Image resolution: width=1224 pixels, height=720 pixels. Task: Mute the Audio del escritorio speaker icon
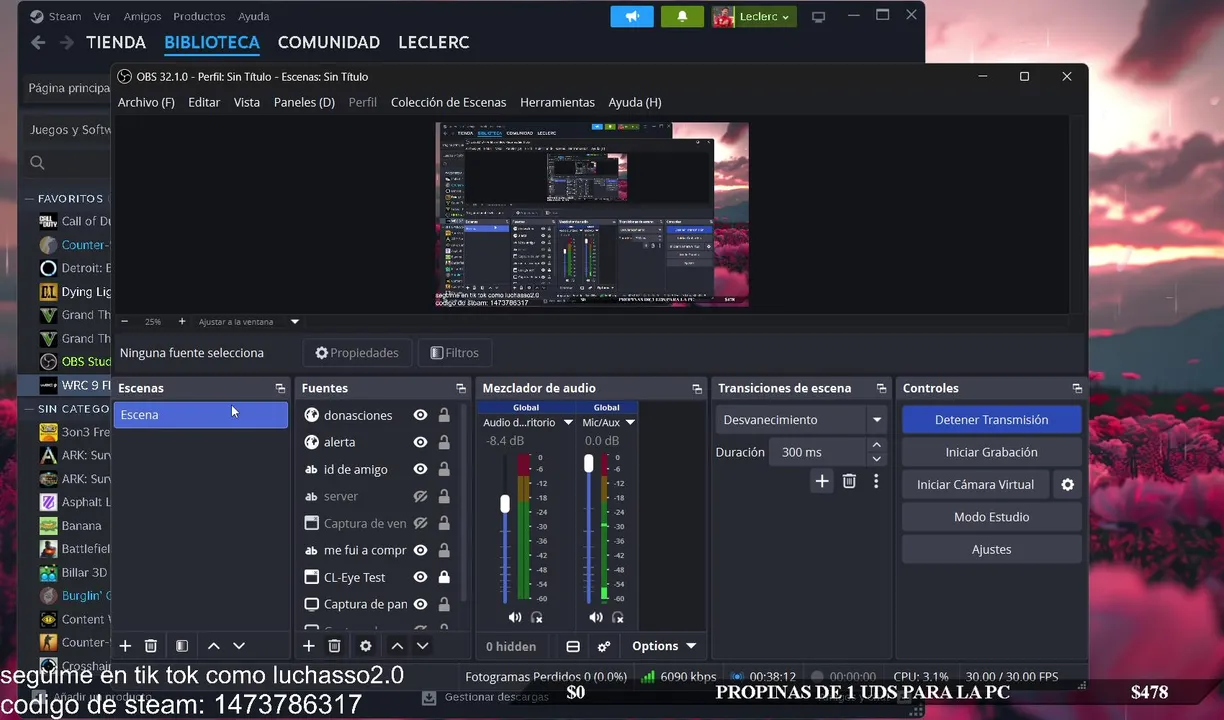point(514,617)
